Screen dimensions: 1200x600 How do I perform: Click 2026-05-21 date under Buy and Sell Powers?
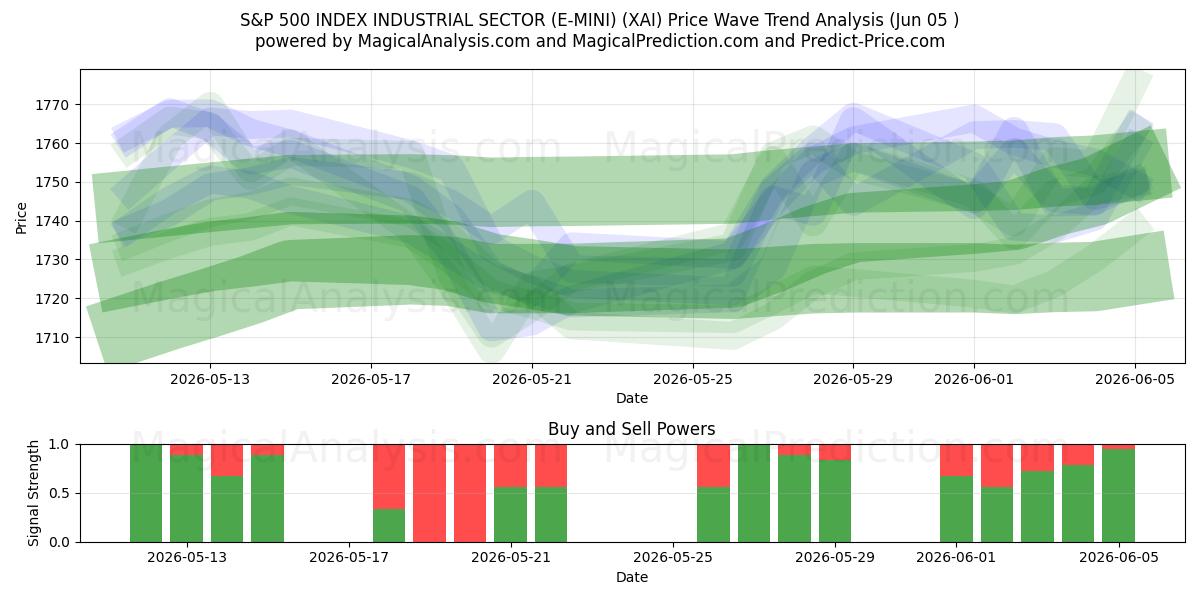511,558
